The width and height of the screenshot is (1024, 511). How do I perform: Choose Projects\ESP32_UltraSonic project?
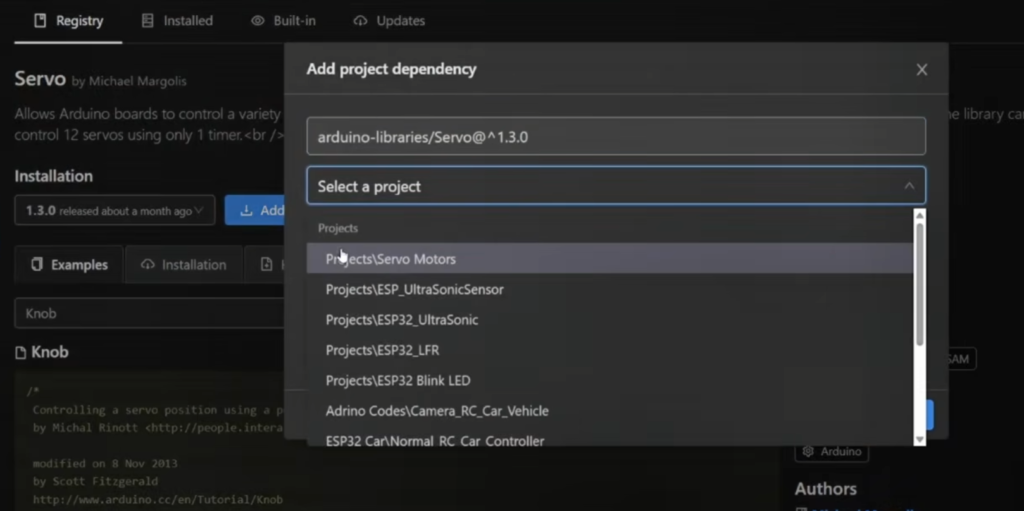click(610, 320)
